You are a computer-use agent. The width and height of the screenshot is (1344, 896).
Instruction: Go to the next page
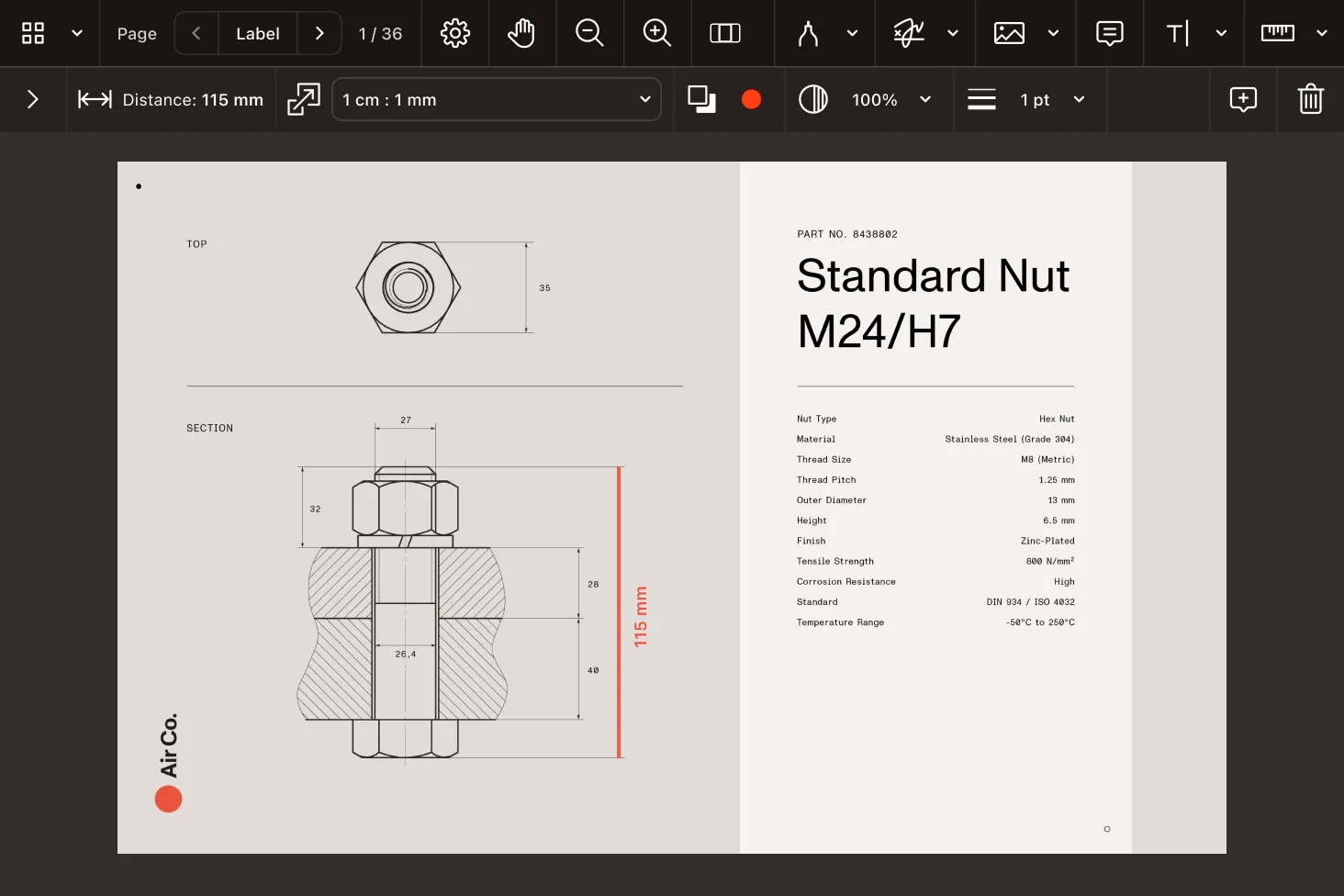point(319,34)
